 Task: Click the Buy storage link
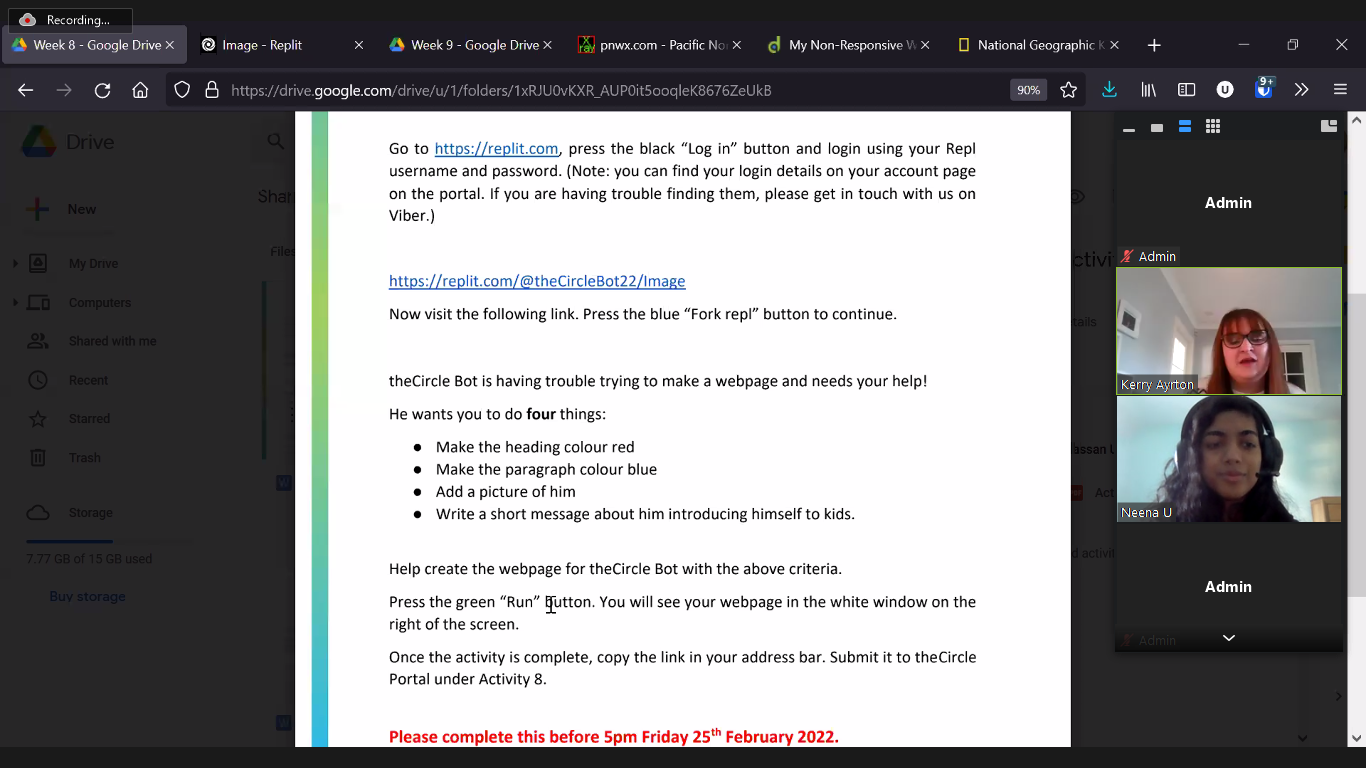click(x=87, y=597)
